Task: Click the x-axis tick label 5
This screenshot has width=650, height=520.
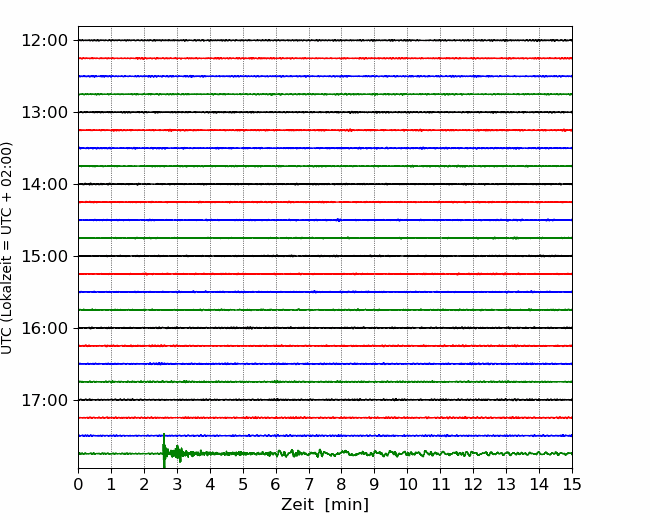Action: click(243, 484)
